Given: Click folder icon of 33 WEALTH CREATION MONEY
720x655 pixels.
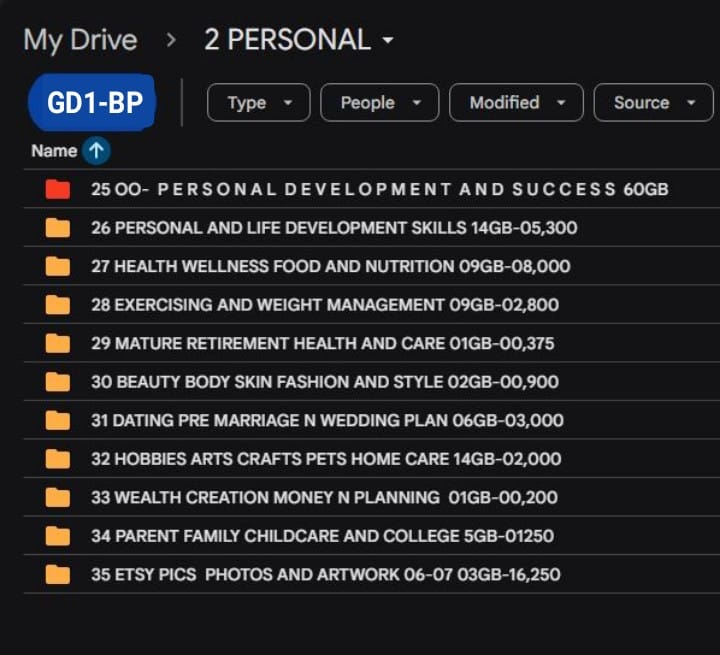Looking at the screenshot, I should [58, 498].
